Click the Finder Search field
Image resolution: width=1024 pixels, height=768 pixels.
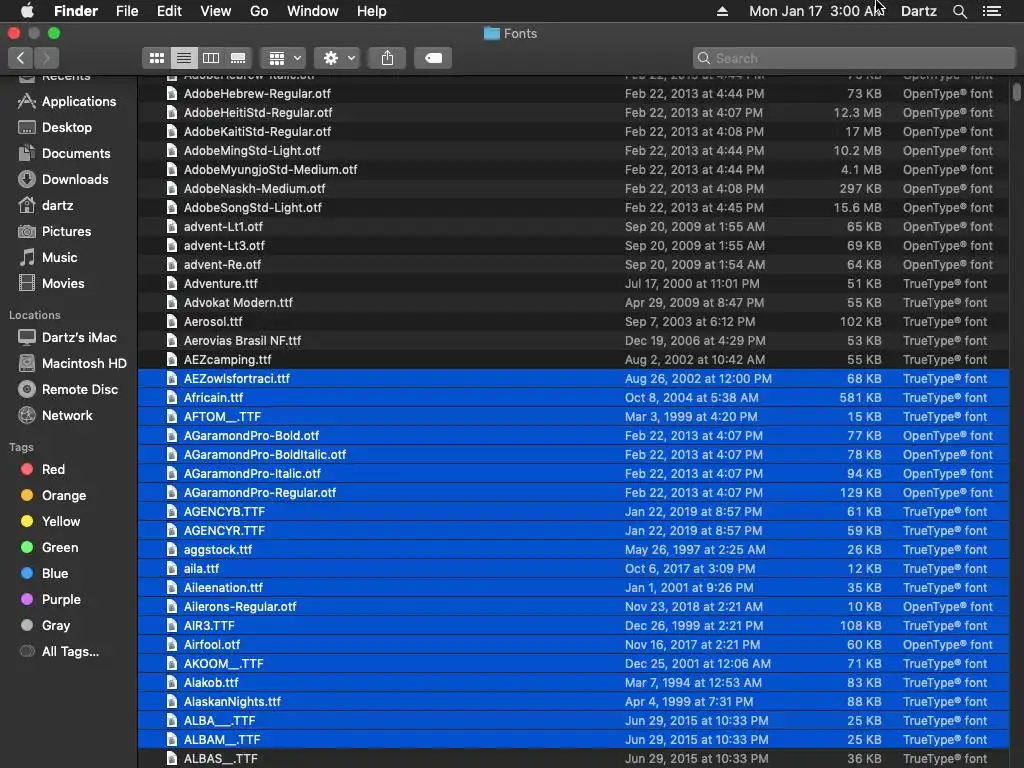point(854,58)
